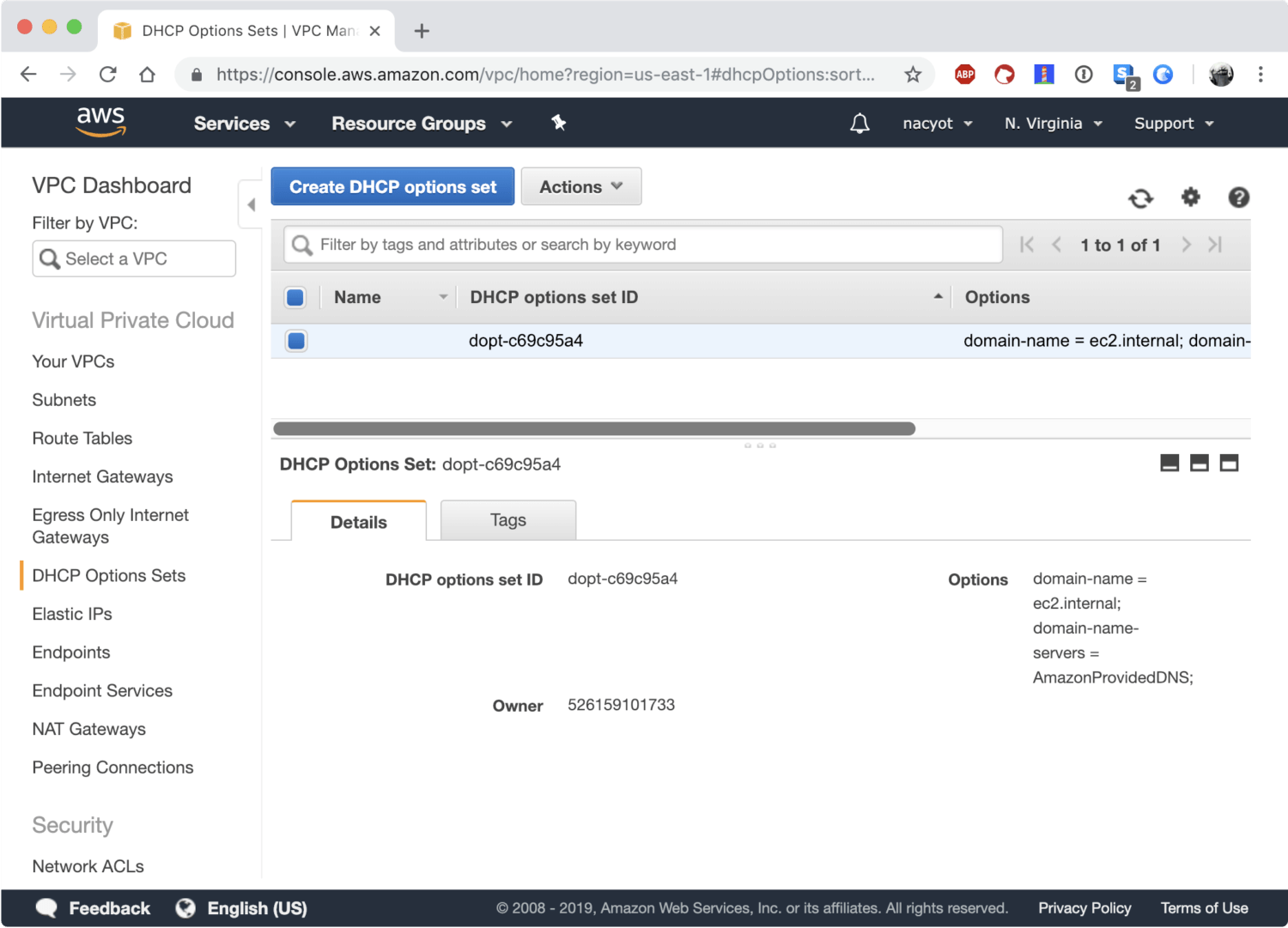1288x928 pixels.
Task: Reload the browser page
Action: coord(107,75)
